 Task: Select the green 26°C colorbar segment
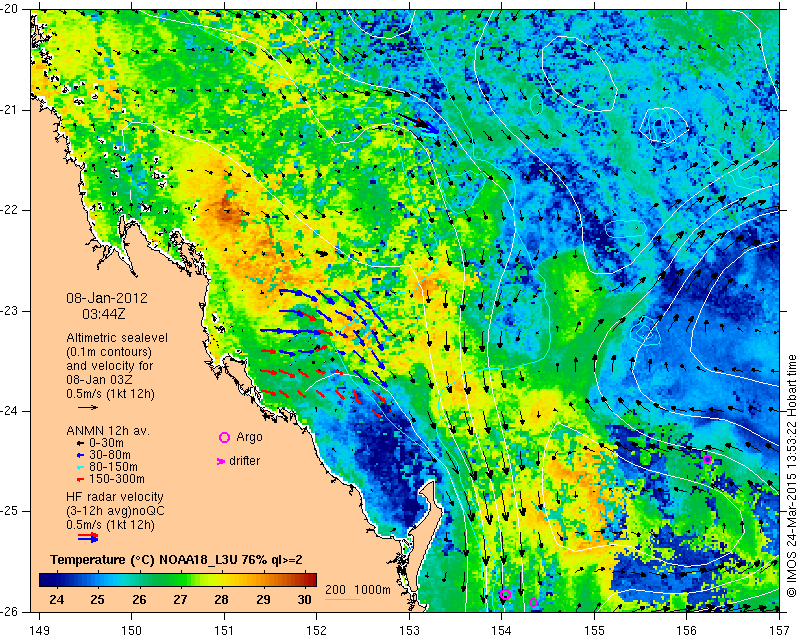tap(139, 580)
